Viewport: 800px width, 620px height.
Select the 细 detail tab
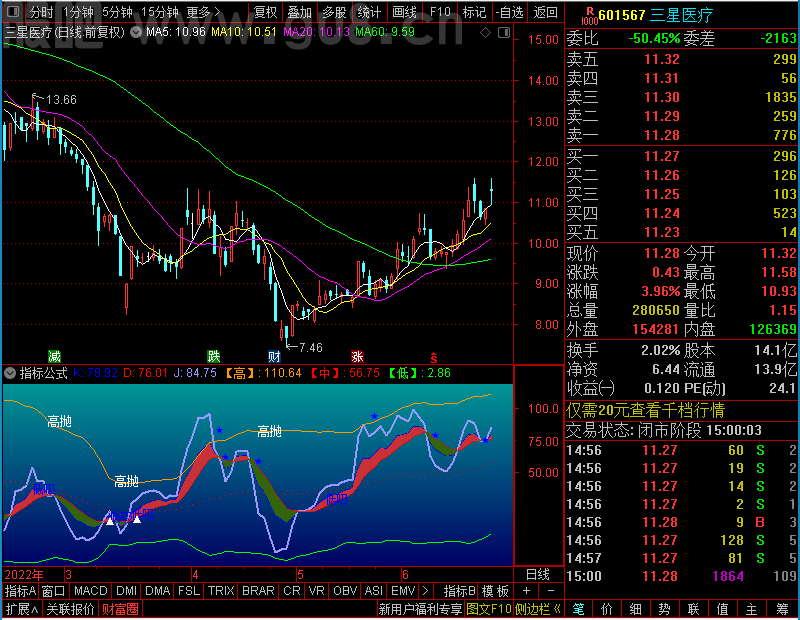[635, 609]
